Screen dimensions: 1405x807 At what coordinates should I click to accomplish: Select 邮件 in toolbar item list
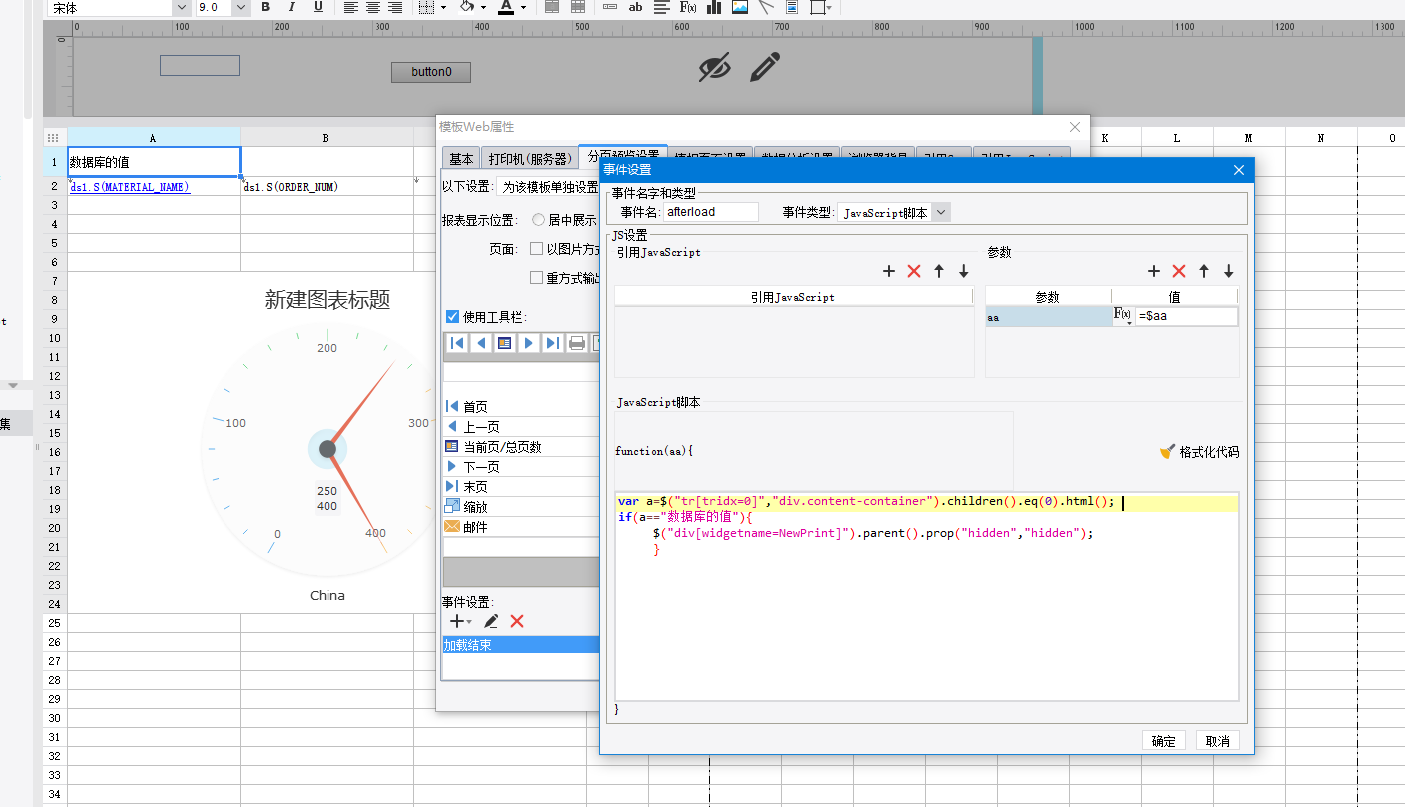[x=520, y=527]
